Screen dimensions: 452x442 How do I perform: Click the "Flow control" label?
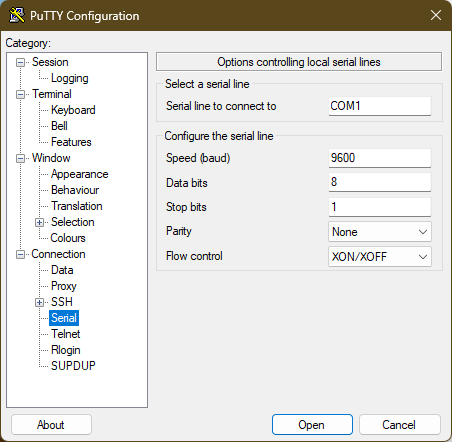coord(194,256)
